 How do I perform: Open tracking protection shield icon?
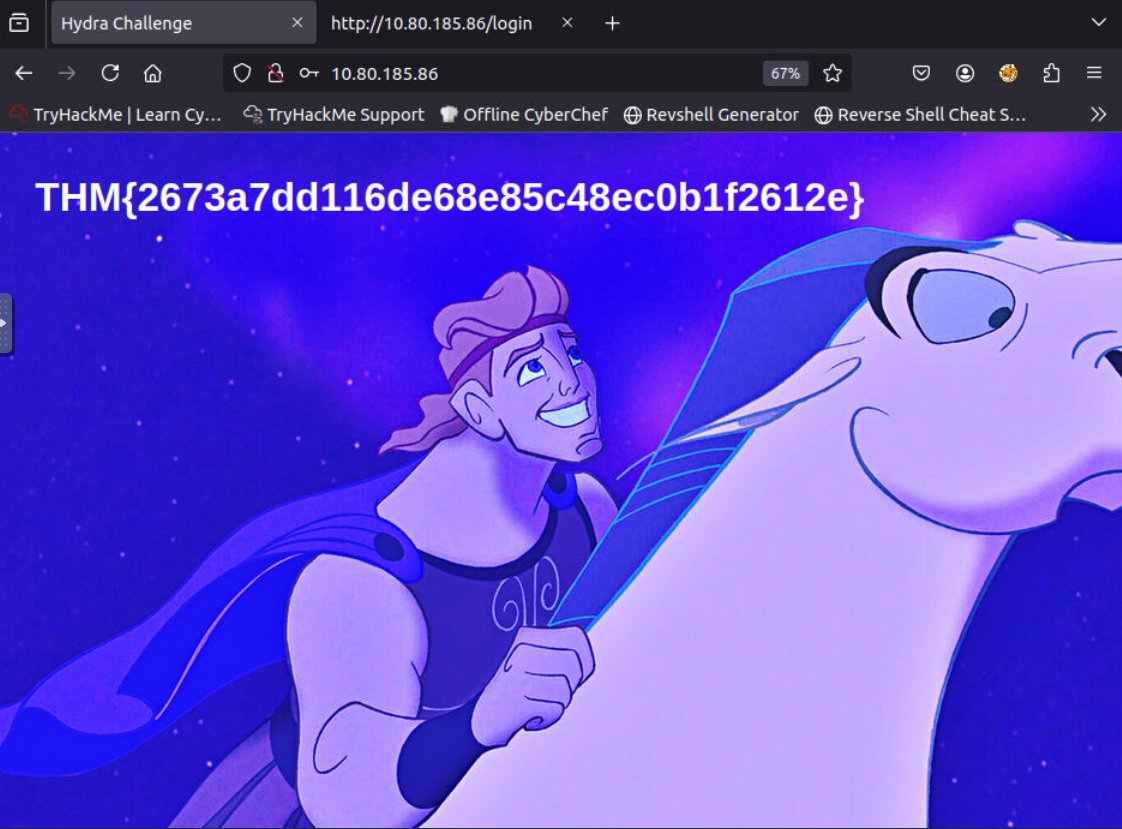pos(242,73)
